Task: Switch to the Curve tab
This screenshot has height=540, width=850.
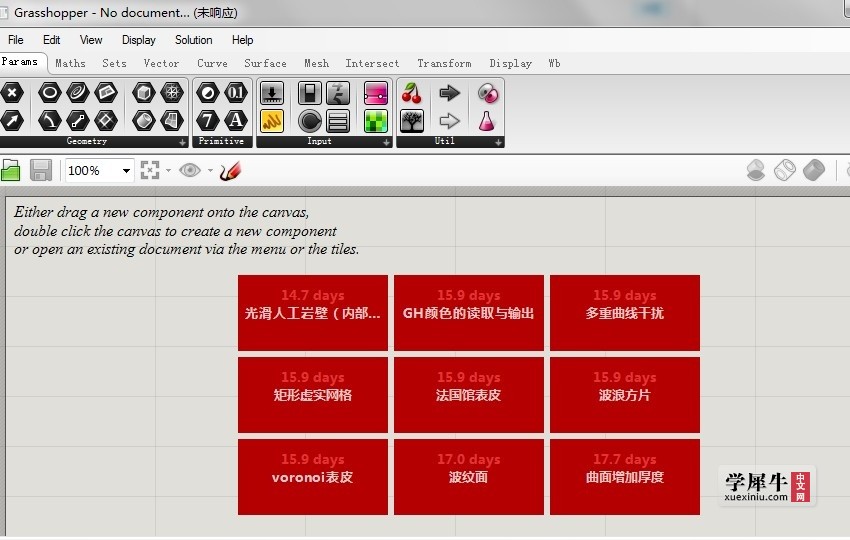Action: click(212, 63)
